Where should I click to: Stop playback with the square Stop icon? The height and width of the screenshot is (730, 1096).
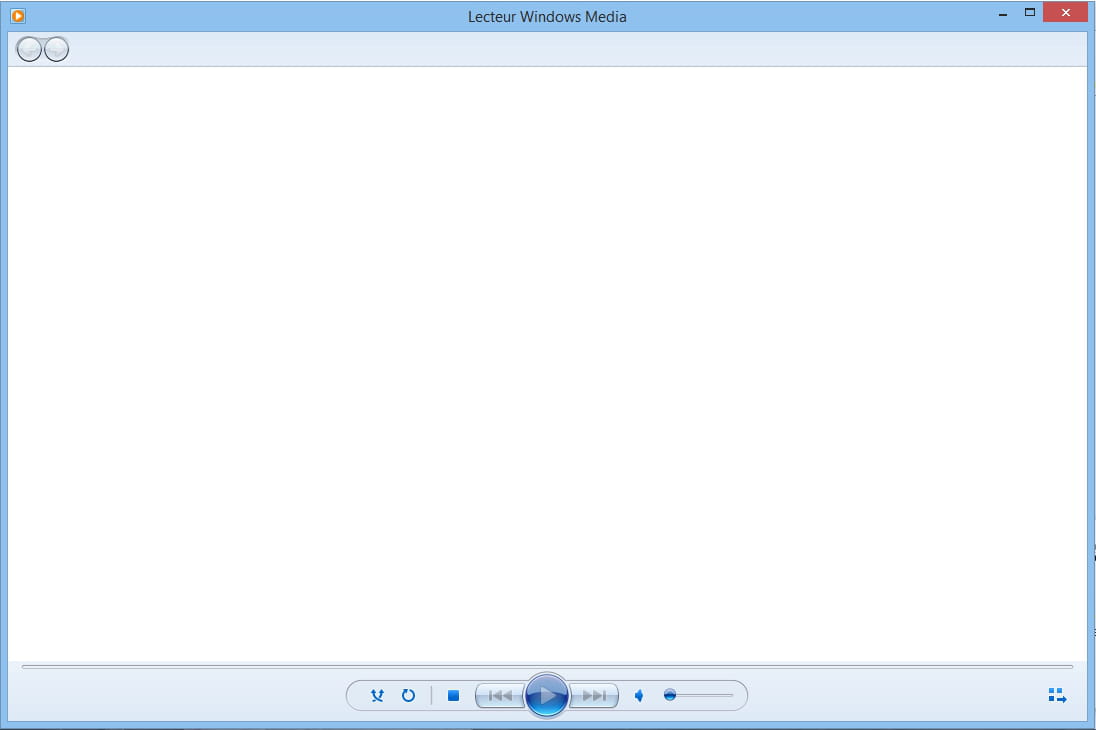tap(453, 696)
